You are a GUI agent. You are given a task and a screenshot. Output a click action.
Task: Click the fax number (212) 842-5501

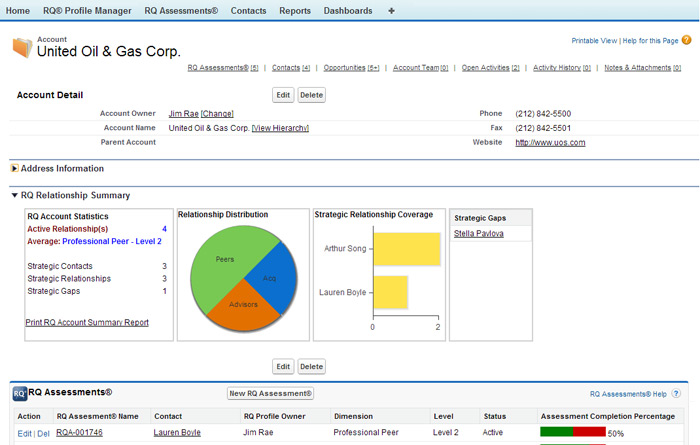pos(543,128)
